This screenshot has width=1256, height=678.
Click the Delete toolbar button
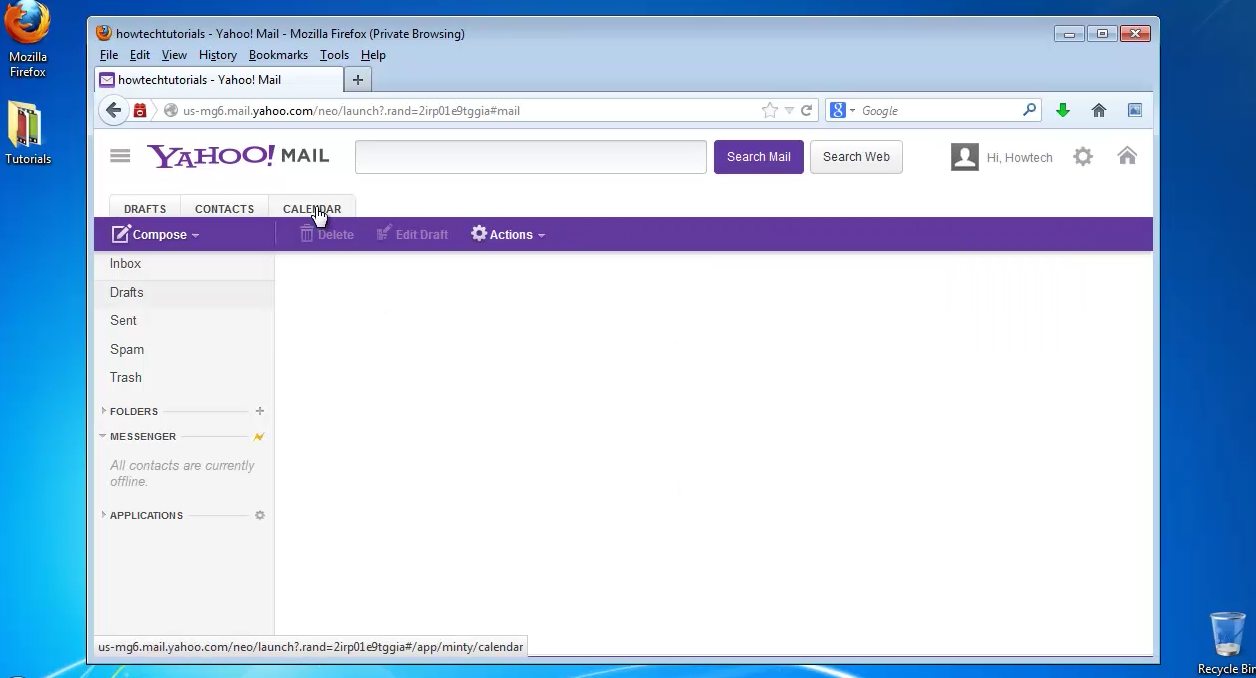tap(326, 234)
